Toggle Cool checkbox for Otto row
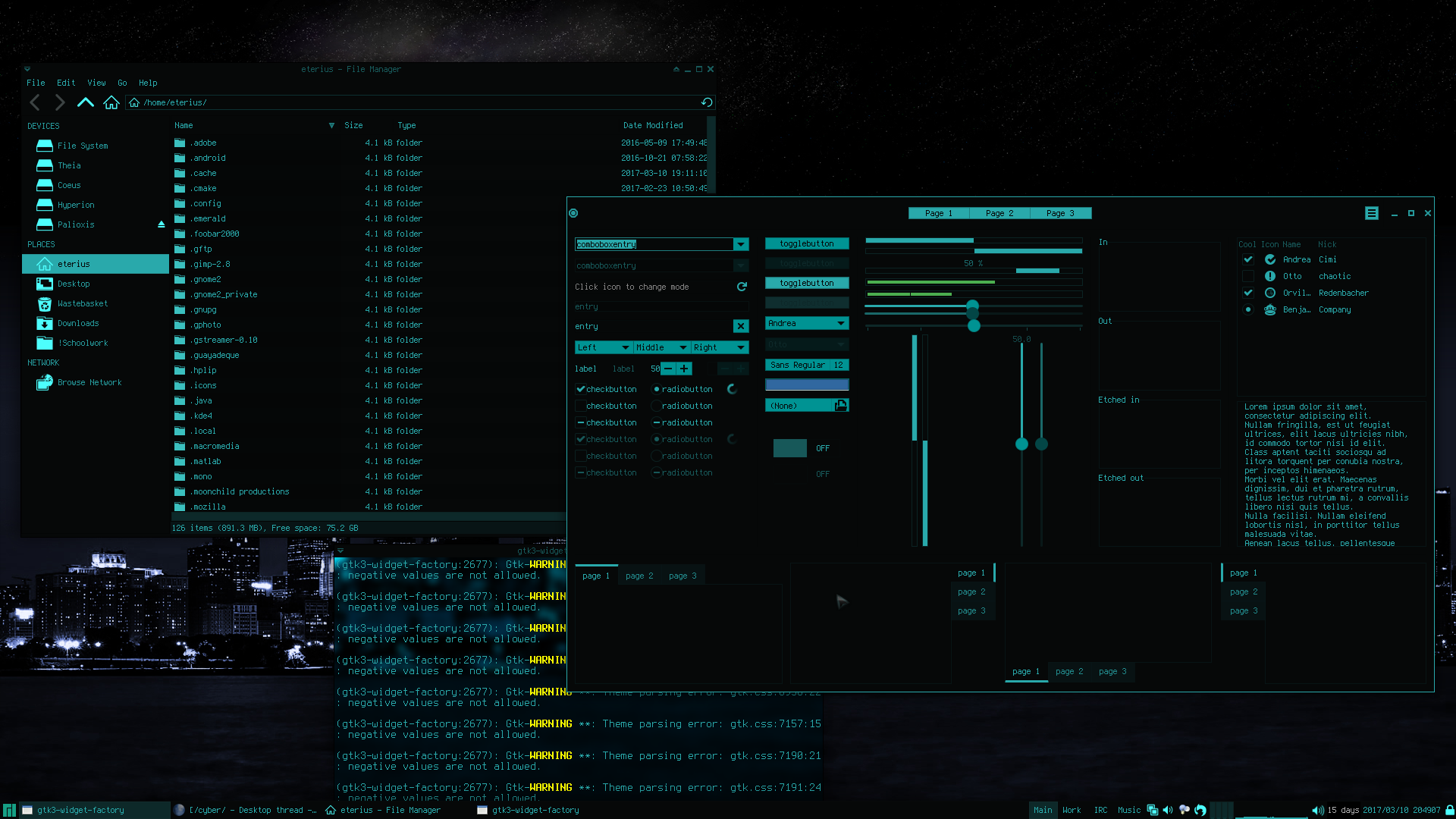Screen dimensions: 1456x819 [1247, 276]
